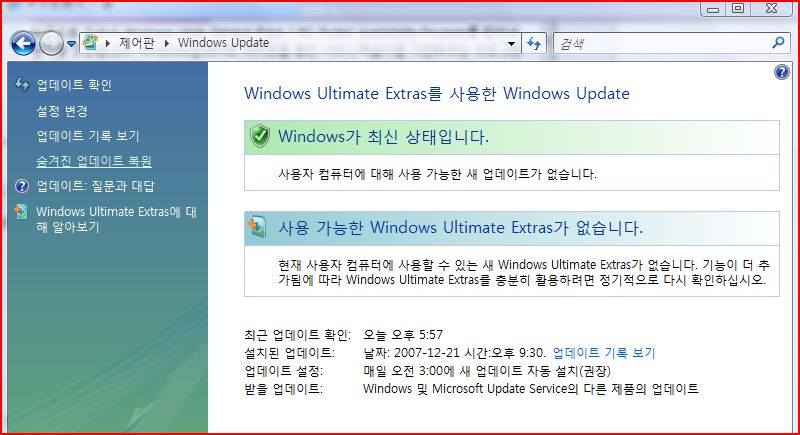Screen dimensions: 800x435
Task: Expand the breadcrumb arrow before Windows Update
Action: [167, 43]
